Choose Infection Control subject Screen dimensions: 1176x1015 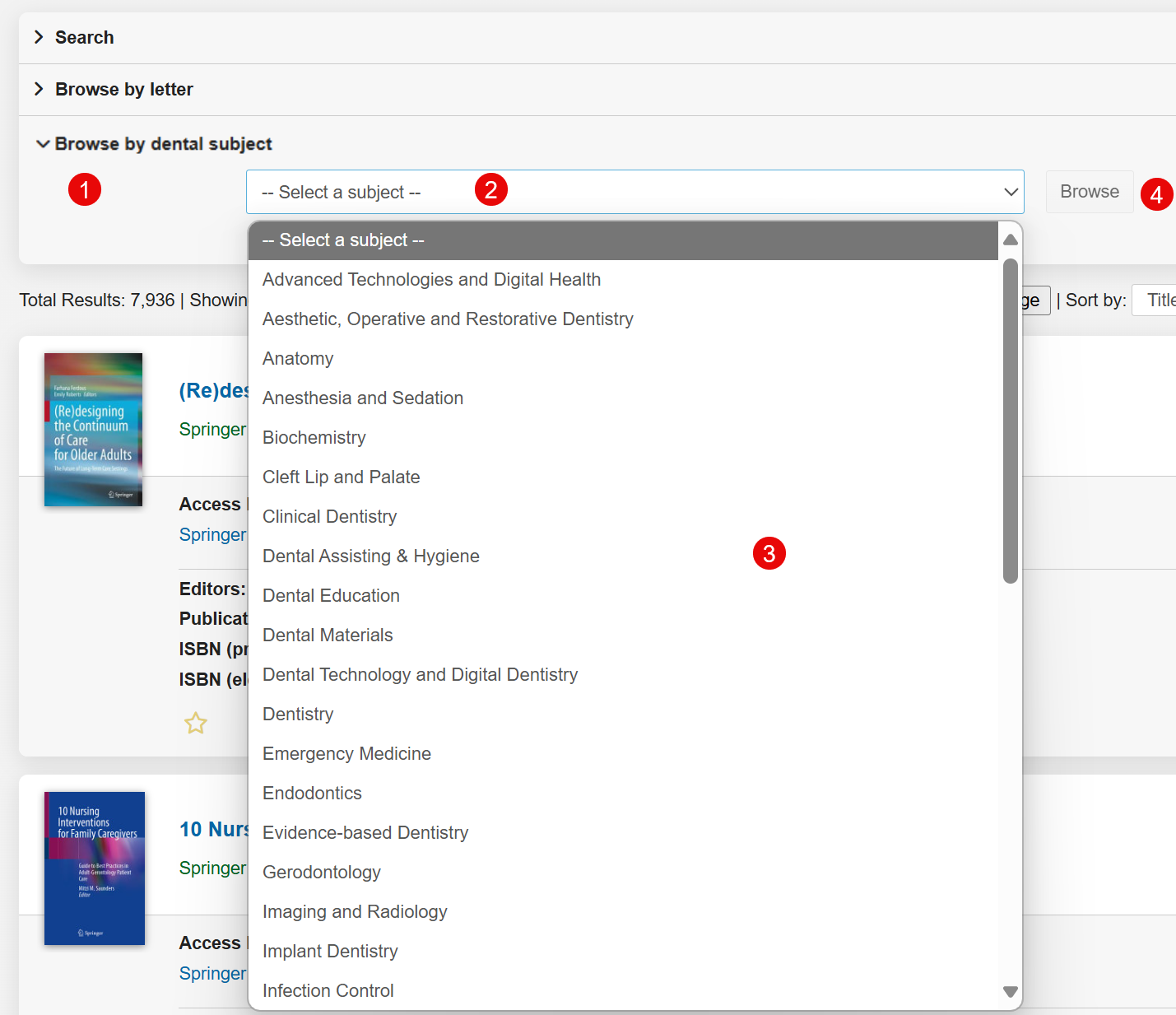click(328, 991)
